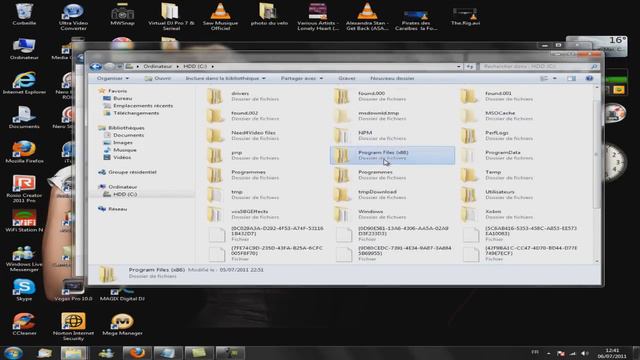640x360 pixels.
Task: Open Firefox from the taskbar
Action: coord(137,353)
